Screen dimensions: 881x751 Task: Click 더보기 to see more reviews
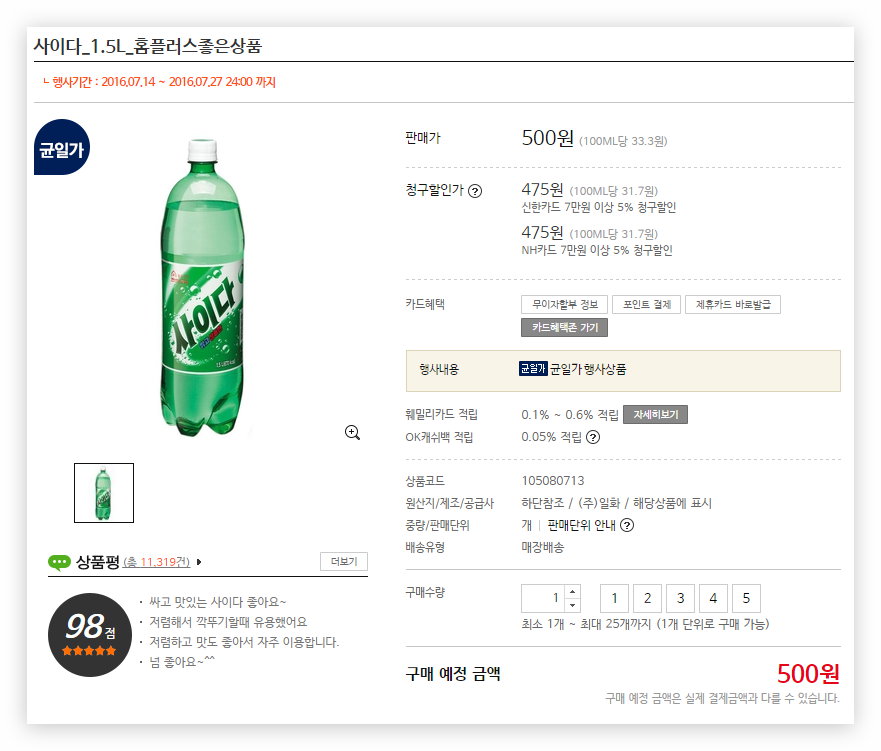point(344,562)
